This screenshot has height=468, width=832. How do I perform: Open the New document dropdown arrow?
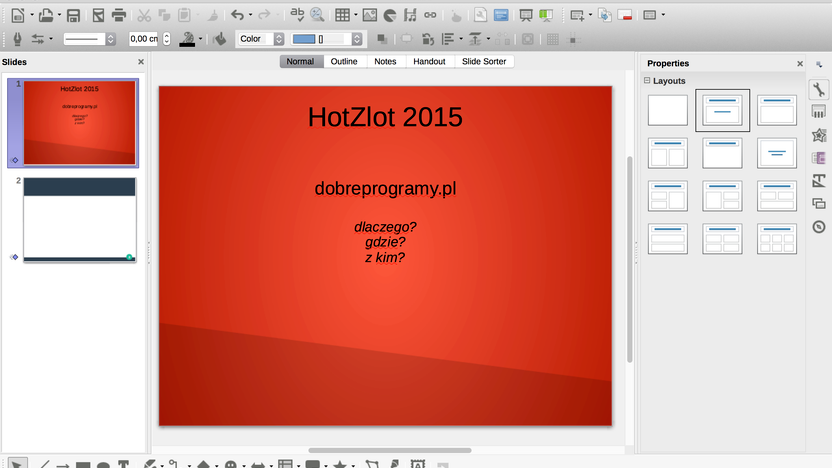click(x=31, y=15)
